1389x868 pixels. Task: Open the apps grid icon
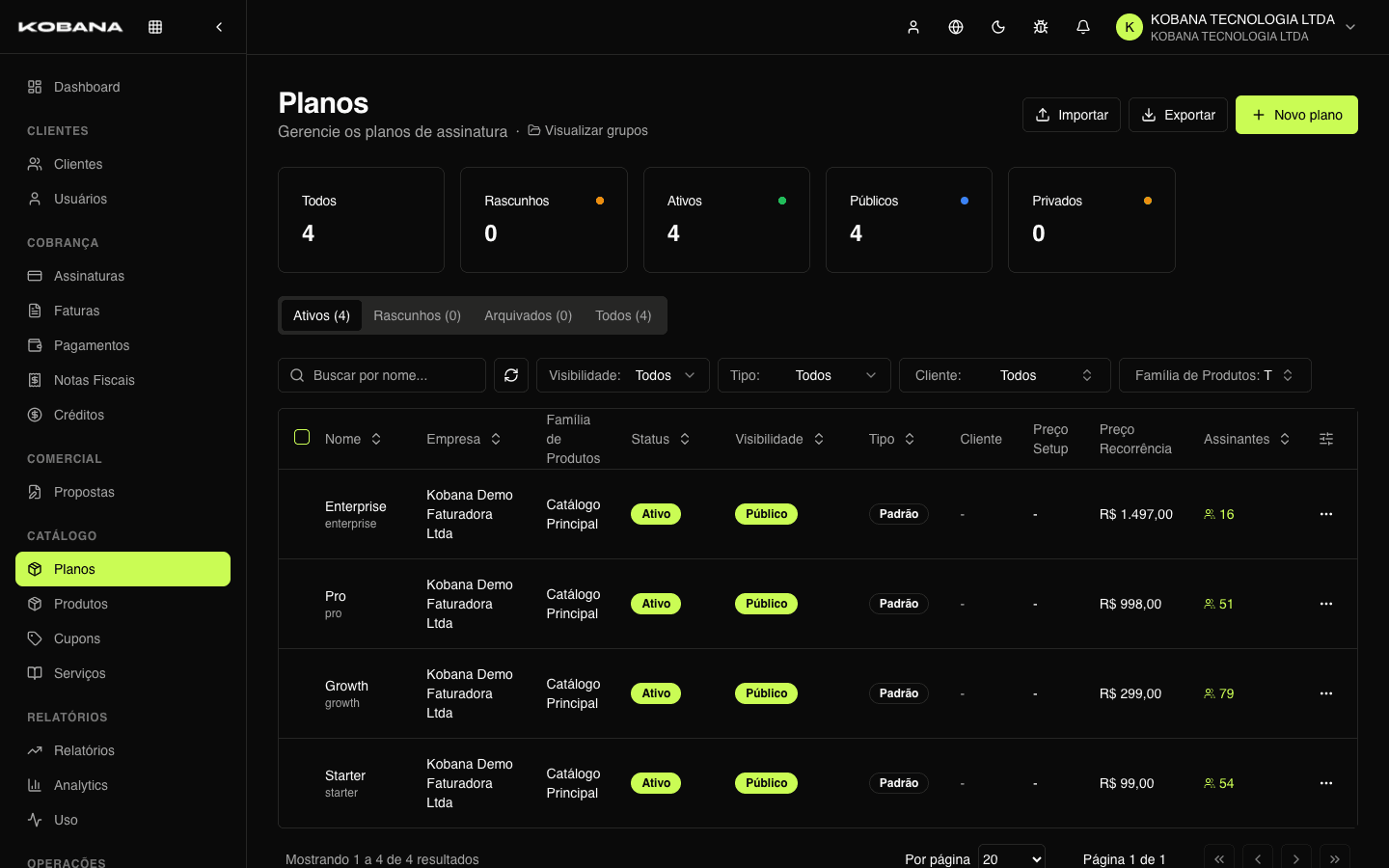click(155, 27)
